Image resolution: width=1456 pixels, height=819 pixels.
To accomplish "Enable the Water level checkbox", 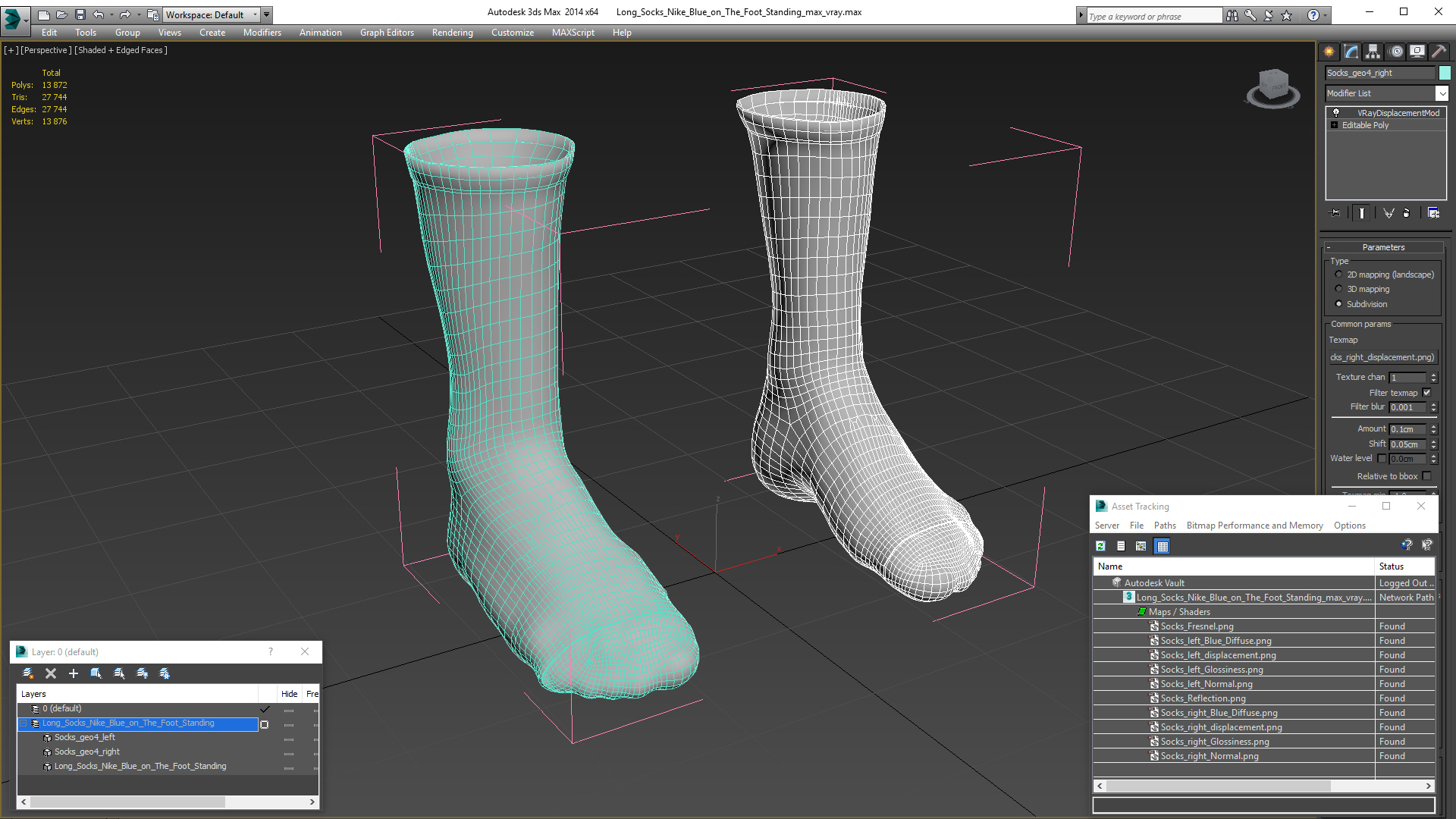I will tap(1382, 459).
